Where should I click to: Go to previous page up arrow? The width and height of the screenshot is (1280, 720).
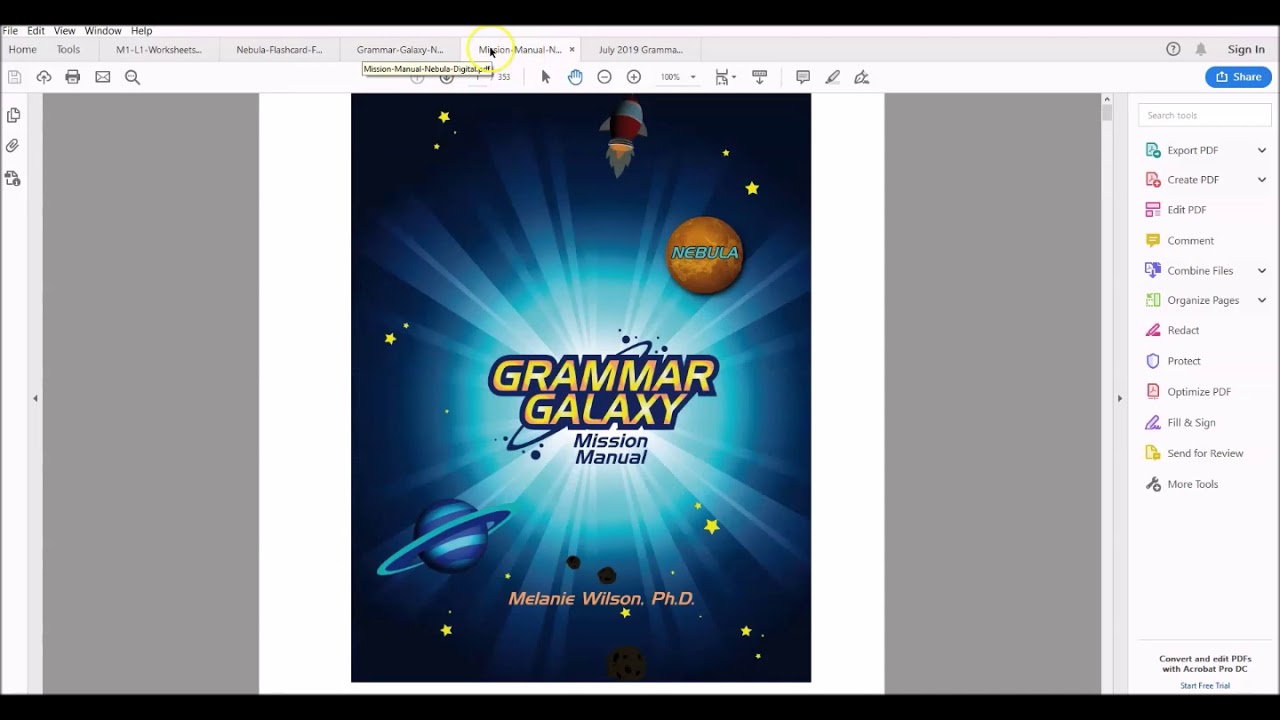tap(417, 77)
